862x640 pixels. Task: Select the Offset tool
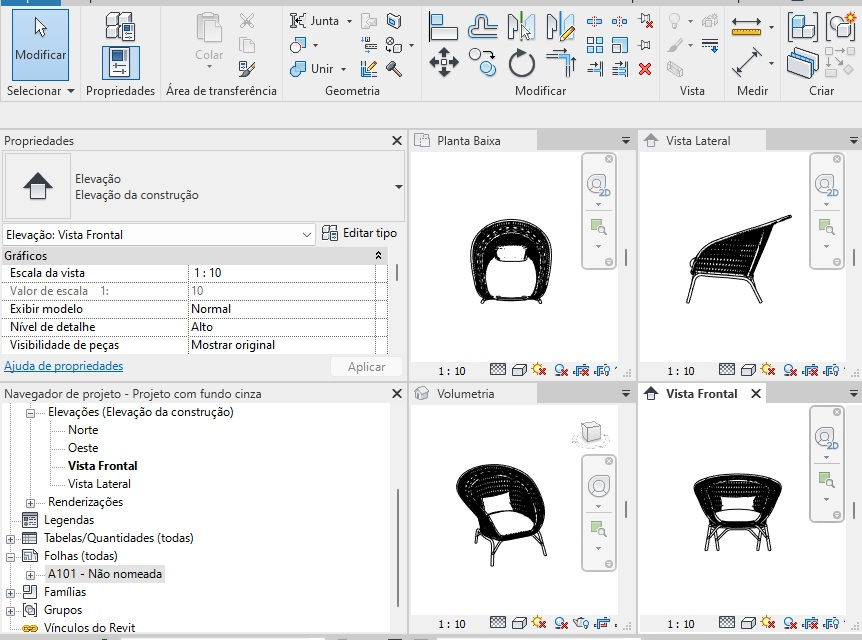click(482, 26)
